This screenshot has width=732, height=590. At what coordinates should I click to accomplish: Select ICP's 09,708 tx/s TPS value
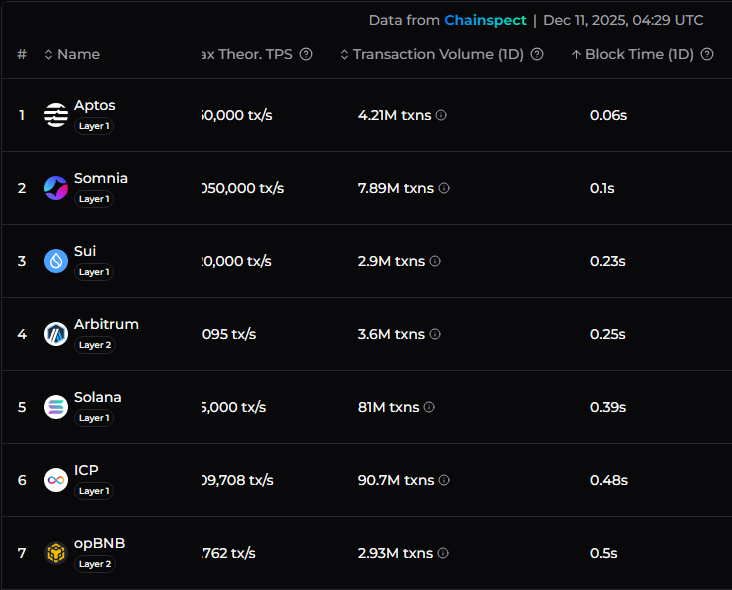[238, 480]
